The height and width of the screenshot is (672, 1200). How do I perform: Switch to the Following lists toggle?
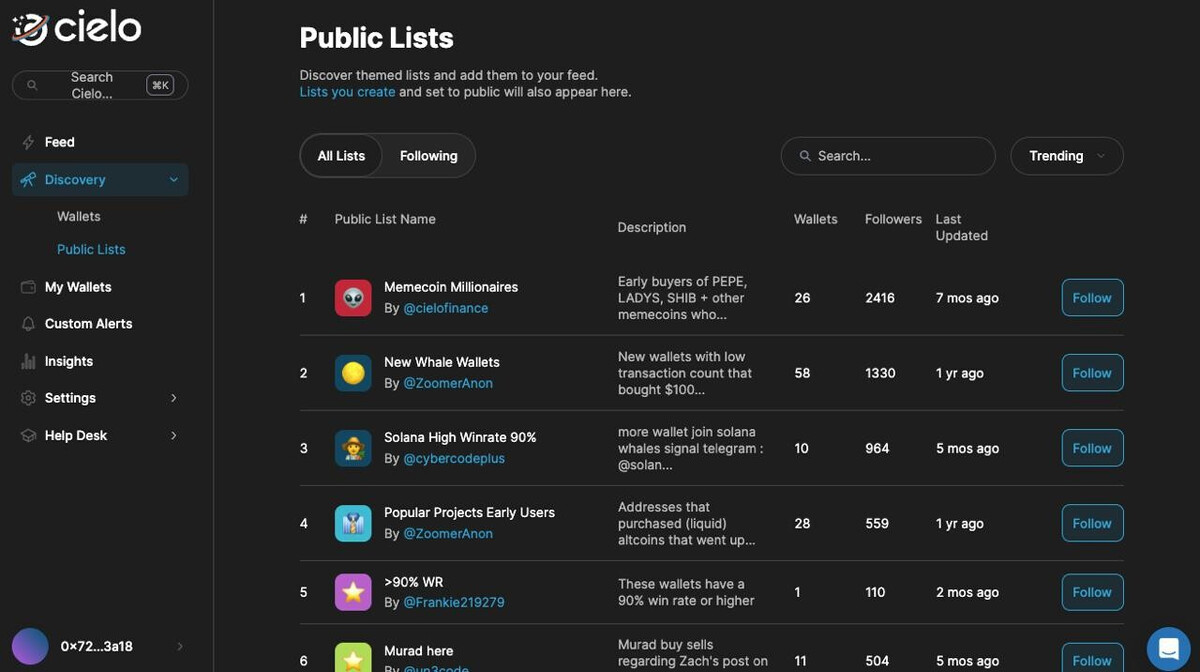(x=428, y=156)
